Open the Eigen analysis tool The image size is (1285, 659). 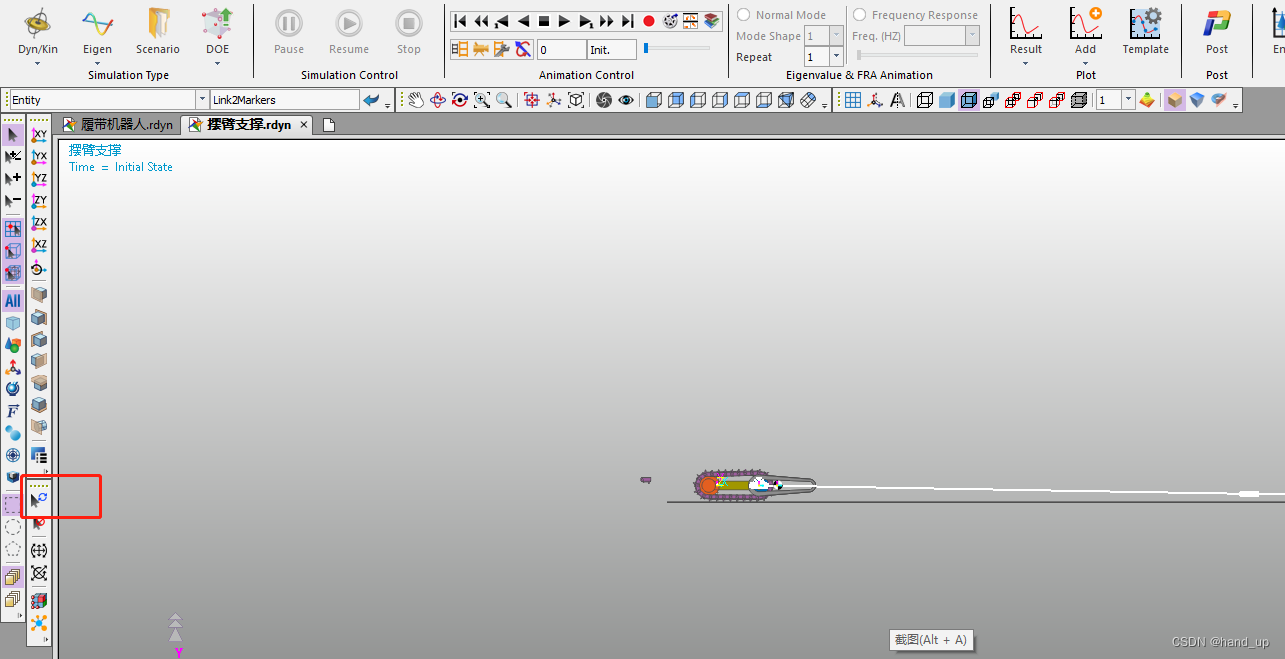pyautogui.click(x=97, y=30)
